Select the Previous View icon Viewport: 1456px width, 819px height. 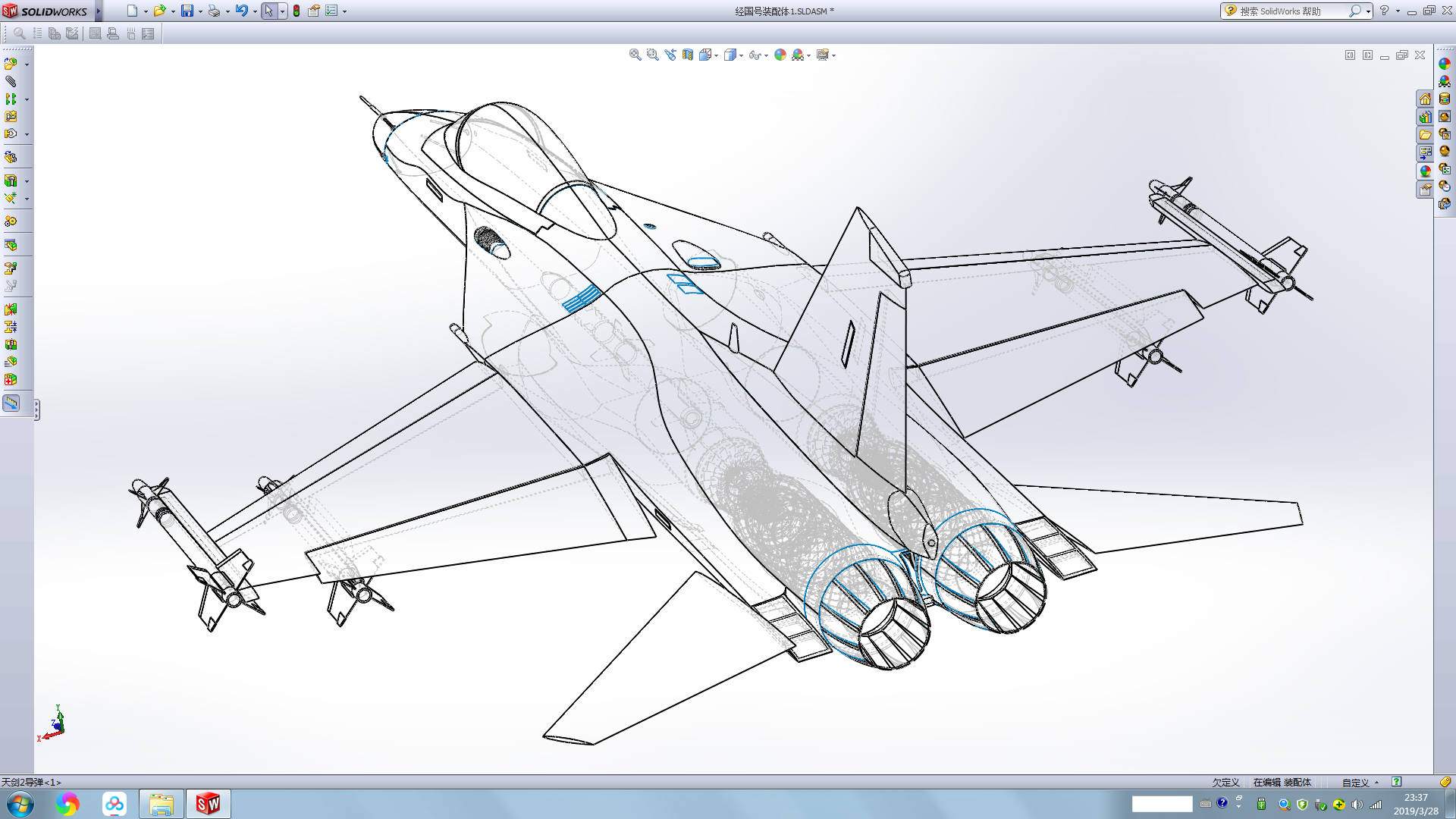tap(670, 55)
